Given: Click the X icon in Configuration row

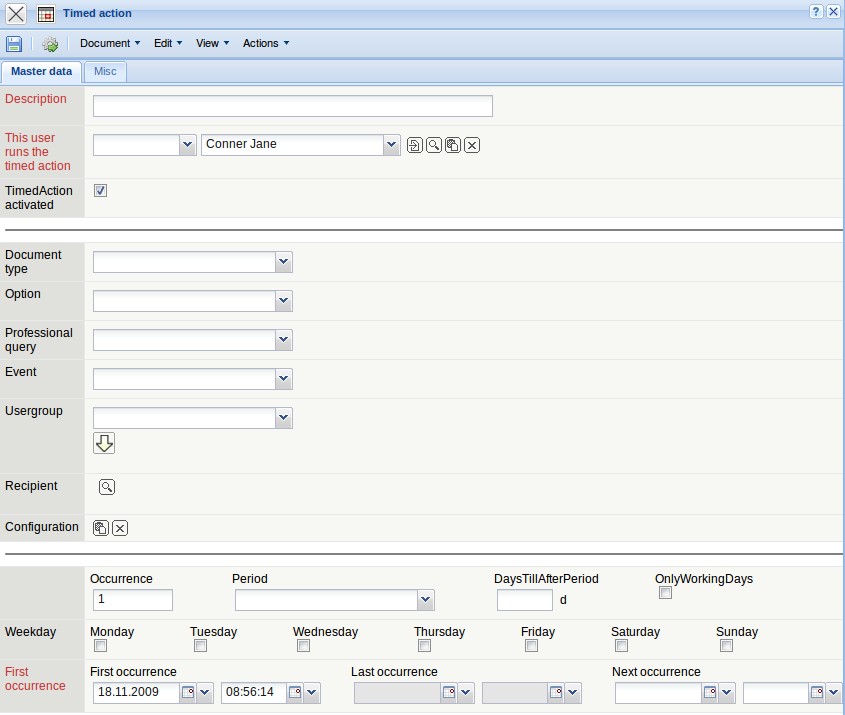Looking at the screenshot, I should click(x=120, y=528).
